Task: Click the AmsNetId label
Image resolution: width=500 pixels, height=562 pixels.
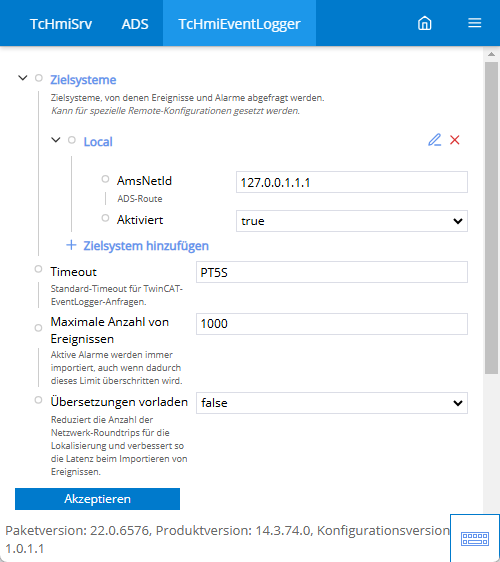Action: click(144, 181)
